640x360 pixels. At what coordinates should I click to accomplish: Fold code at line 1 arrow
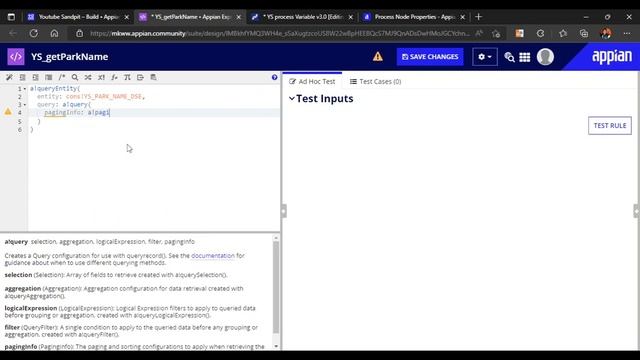click(24, 89)
